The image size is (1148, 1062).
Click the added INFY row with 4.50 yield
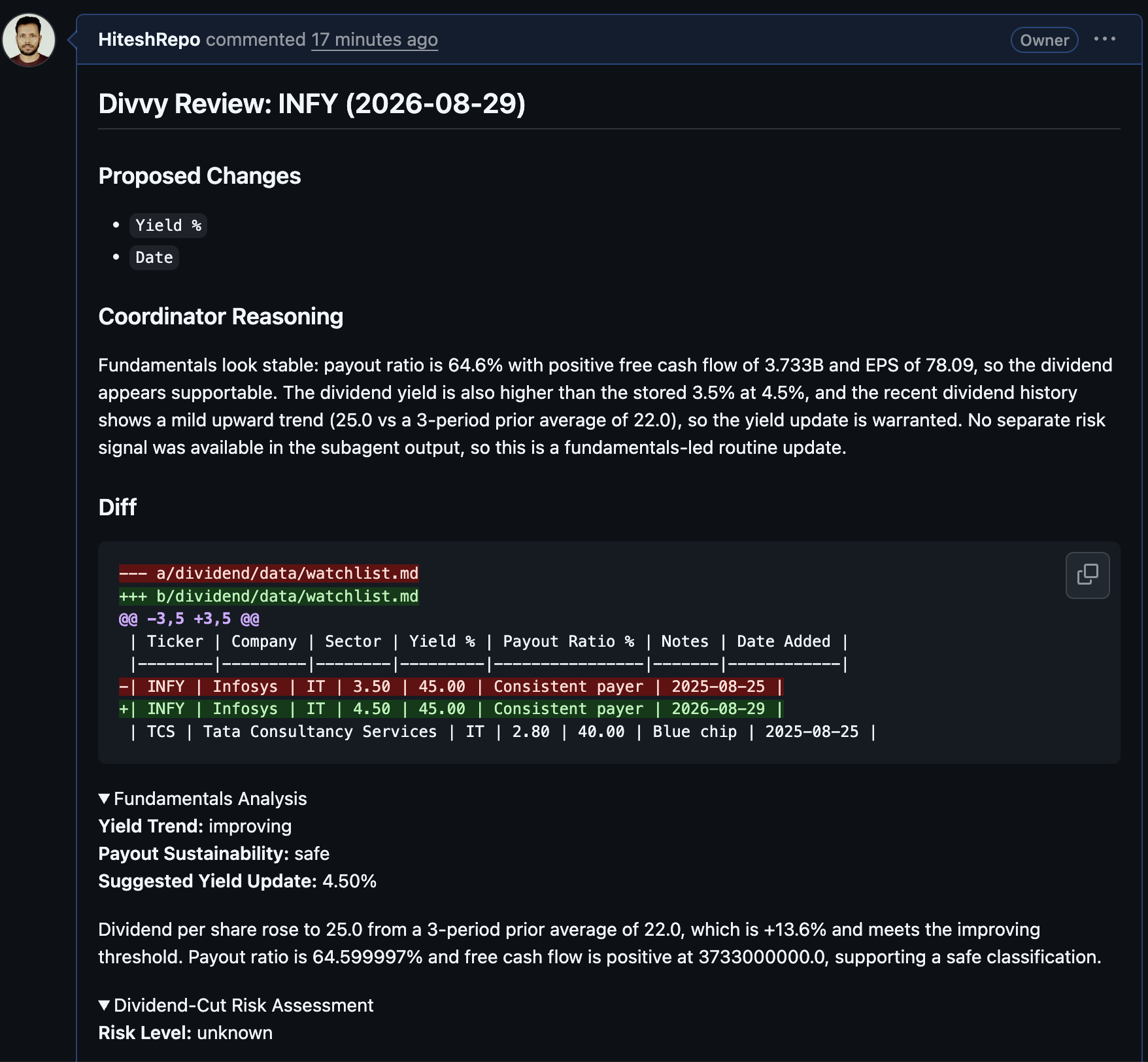coord(451,709)
